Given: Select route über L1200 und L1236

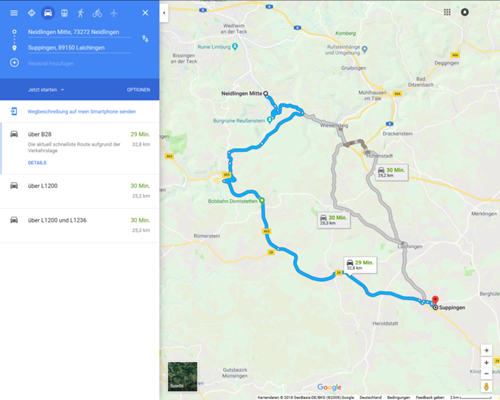Looking at the screenshot, I should click(x=80, y=225).
